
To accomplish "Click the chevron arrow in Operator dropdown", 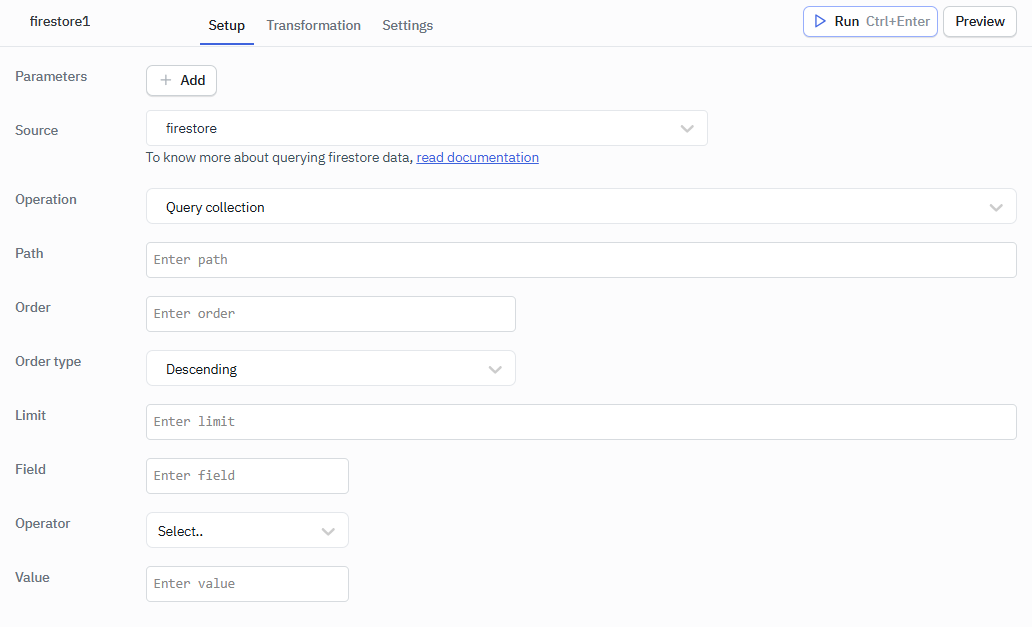I will point(328,531).
